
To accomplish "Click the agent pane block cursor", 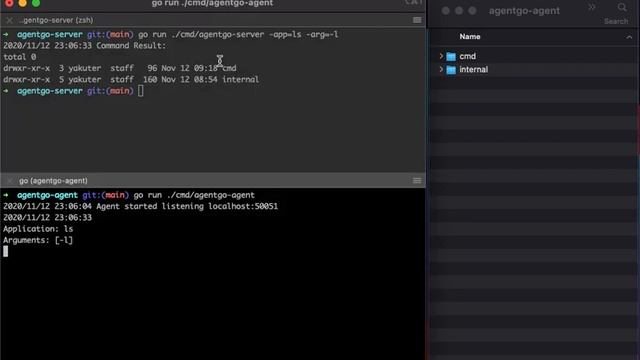I will pyautogui.click(x=5, y=251).
